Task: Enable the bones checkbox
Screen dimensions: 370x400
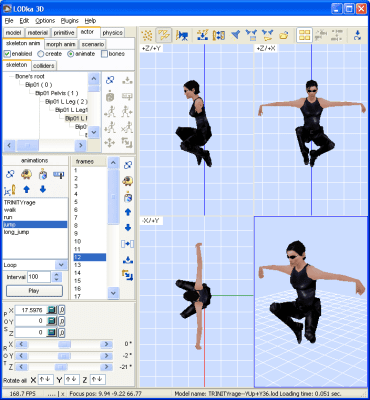Action: point(104,54)
